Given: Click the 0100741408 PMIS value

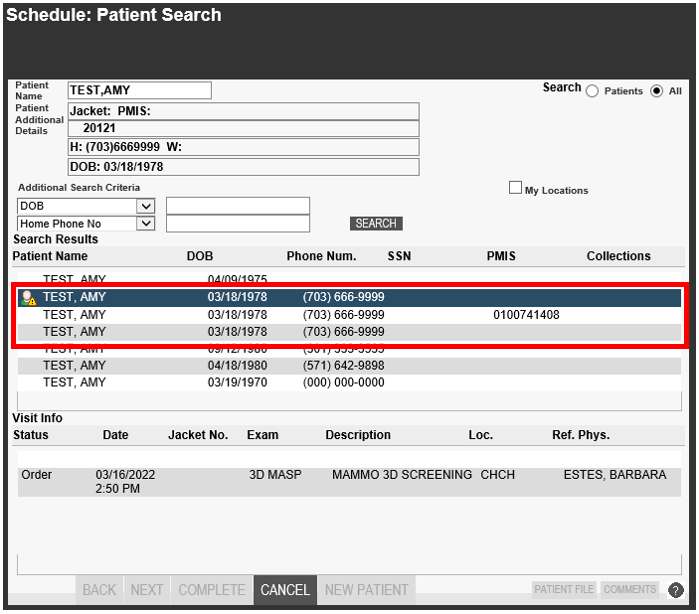Looking at the screenshot, I should pyautogui.click(x=526, y=315).
